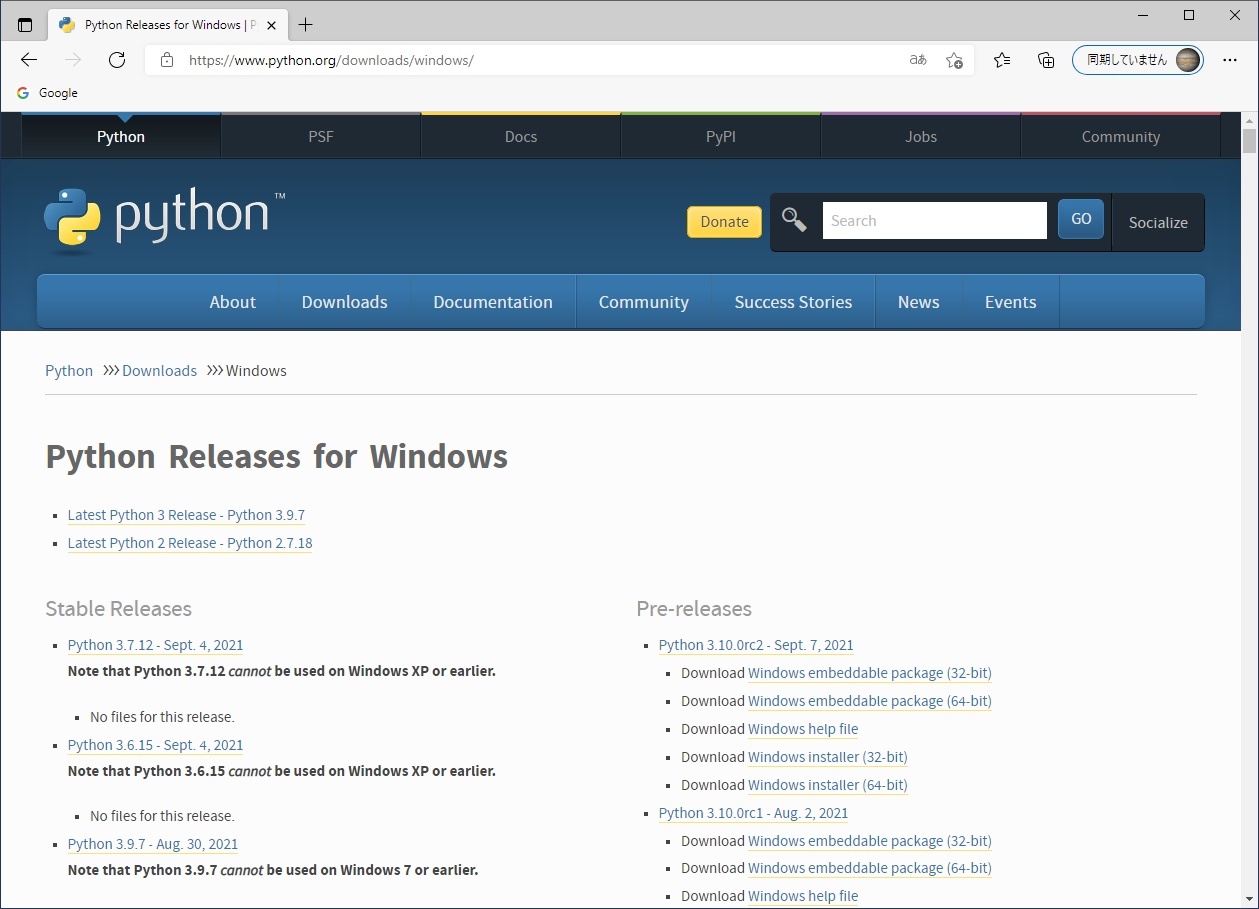The image size is (1259, 909).
Task: Select the PSF top tab
Action: point(321,137)
